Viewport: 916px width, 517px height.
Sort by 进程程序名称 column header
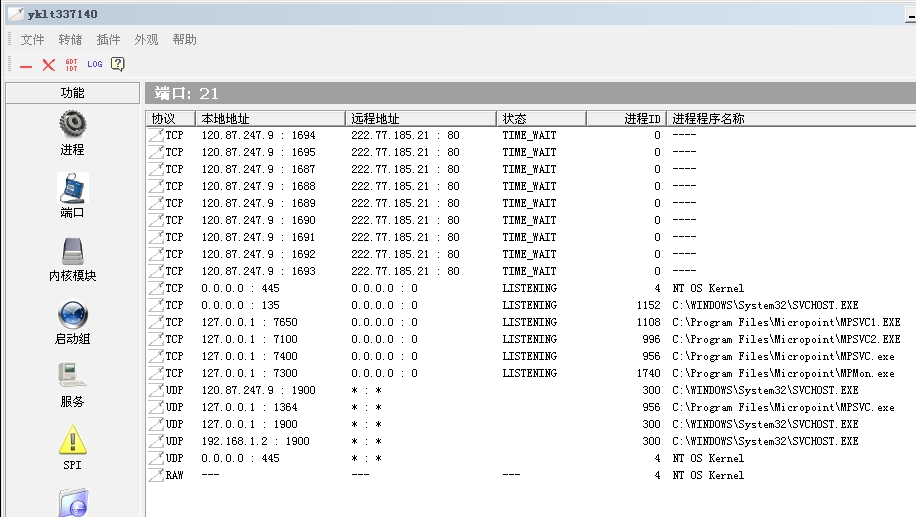[791, 119]
